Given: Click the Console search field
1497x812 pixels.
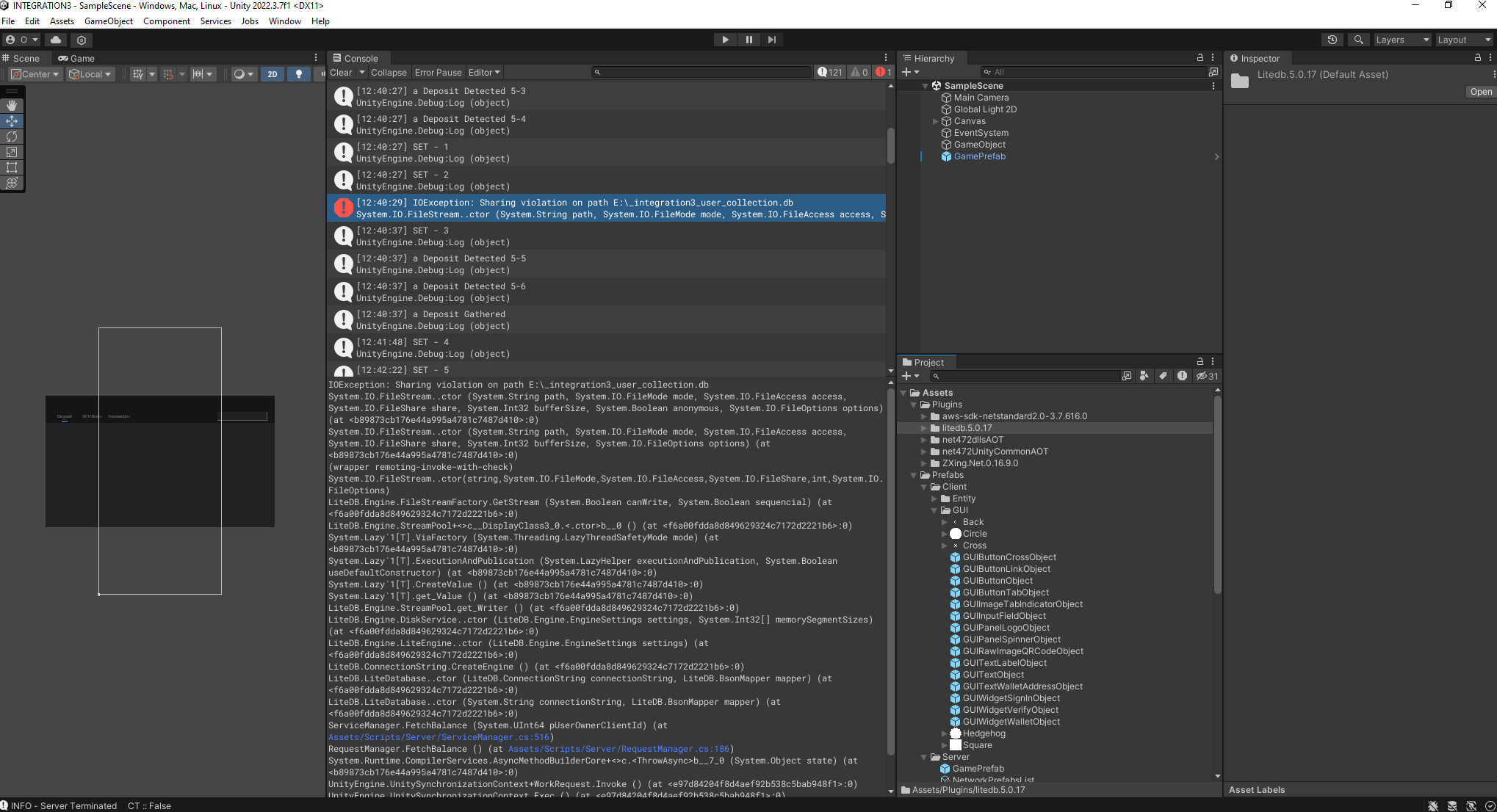Looking at the screenshot, I should point(701,72).
